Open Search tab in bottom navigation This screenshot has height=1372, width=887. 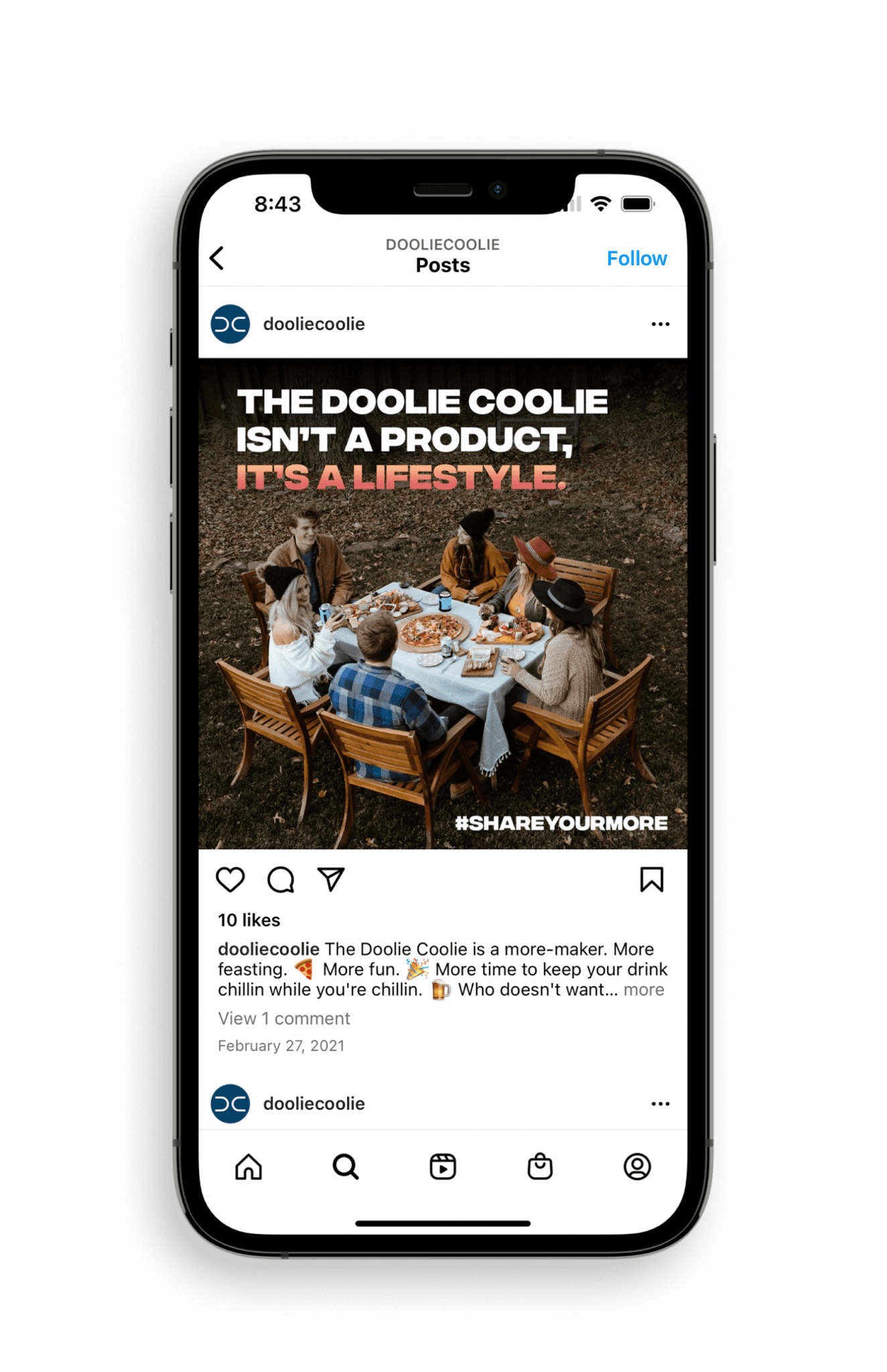pos(346,1167)
